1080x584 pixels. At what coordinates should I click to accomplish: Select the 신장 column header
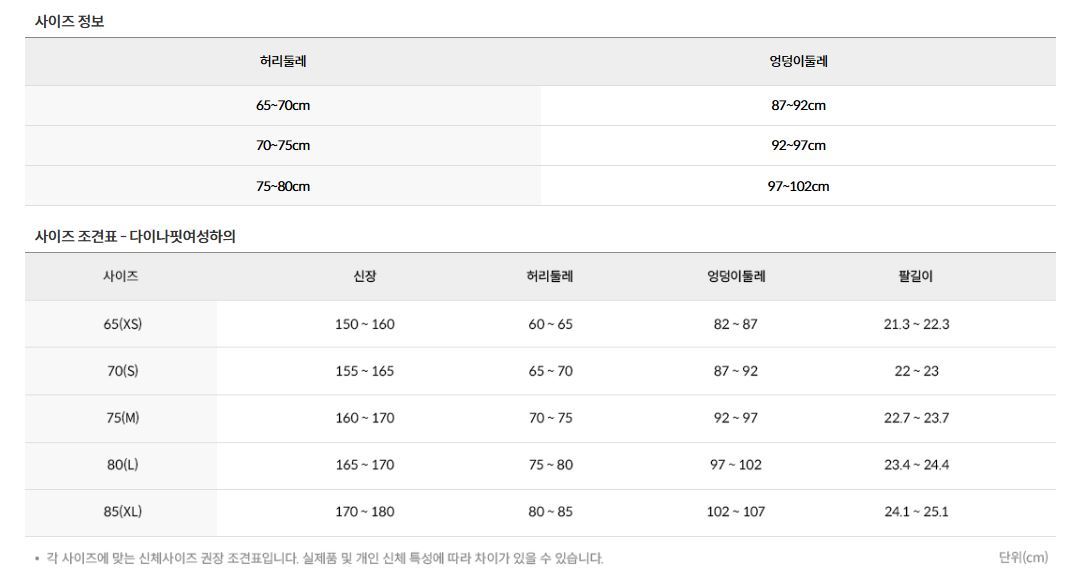(365, 276)
